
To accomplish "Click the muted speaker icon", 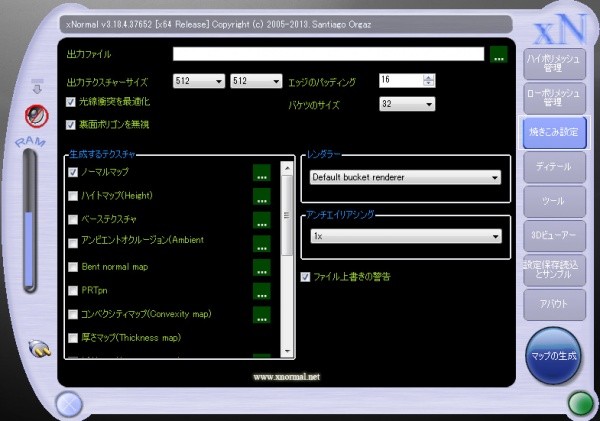I will [x=37, y=116].
